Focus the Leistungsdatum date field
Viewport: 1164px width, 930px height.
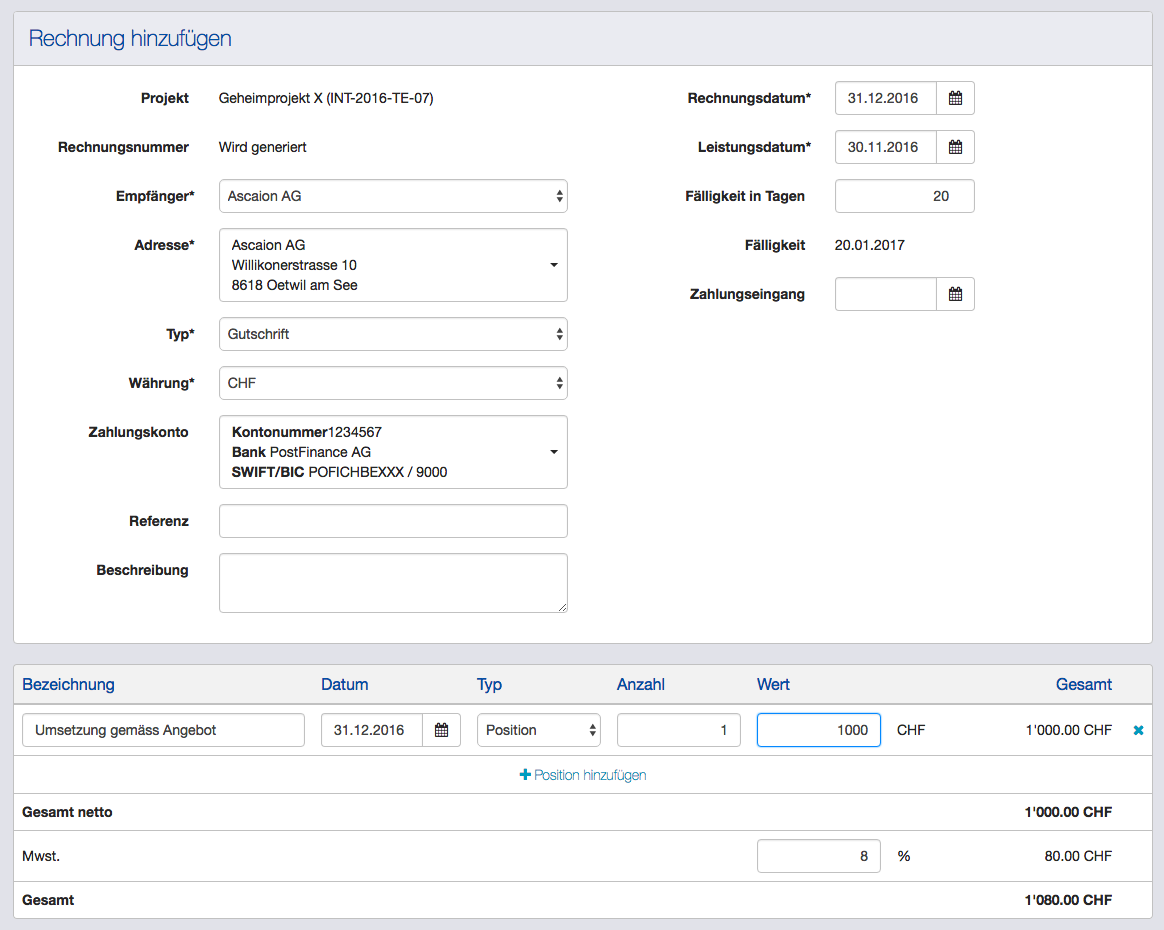(886, 147)
